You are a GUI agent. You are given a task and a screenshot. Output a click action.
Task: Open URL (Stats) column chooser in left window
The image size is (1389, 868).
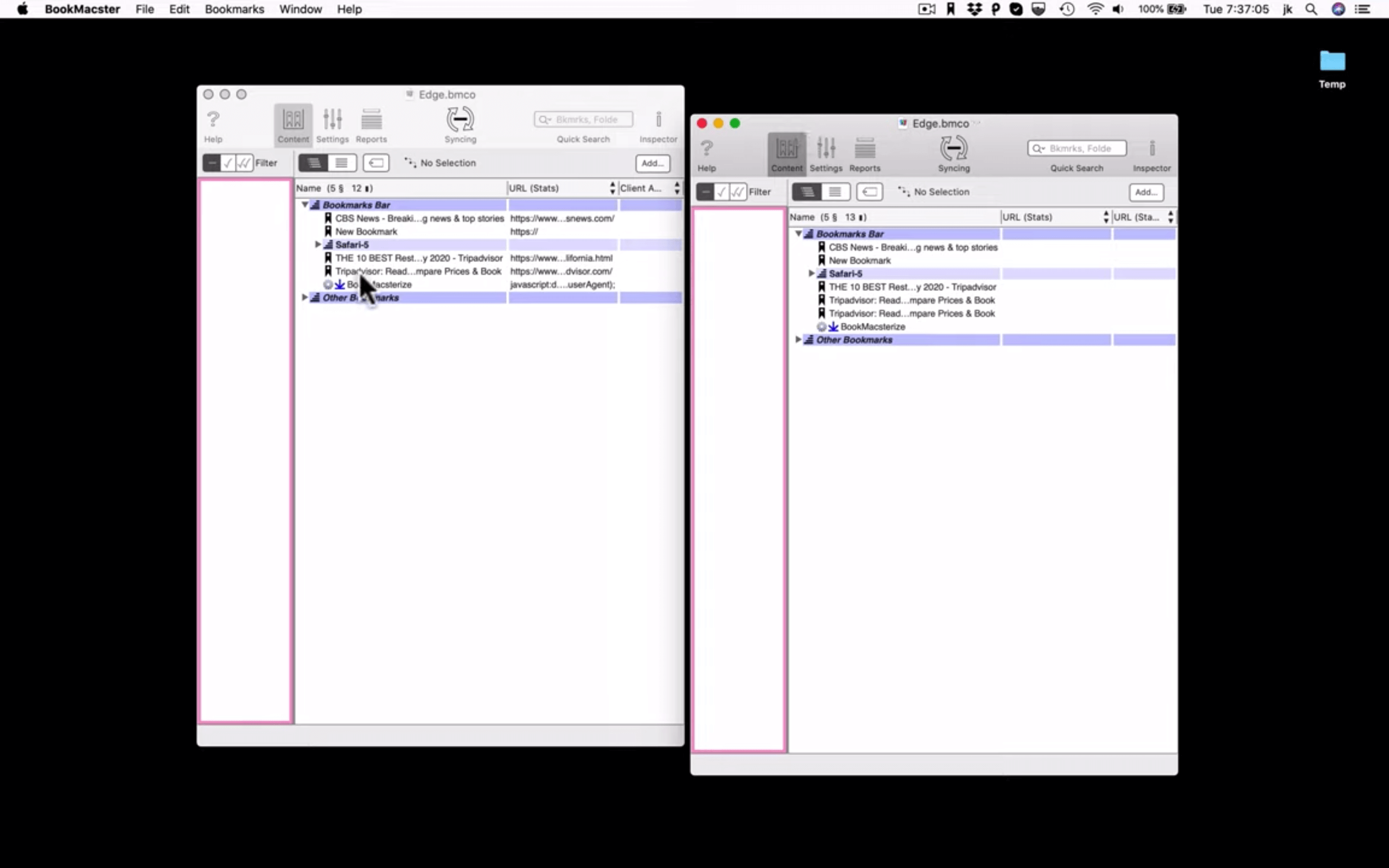pyautogui.click(x=613, y=188)
